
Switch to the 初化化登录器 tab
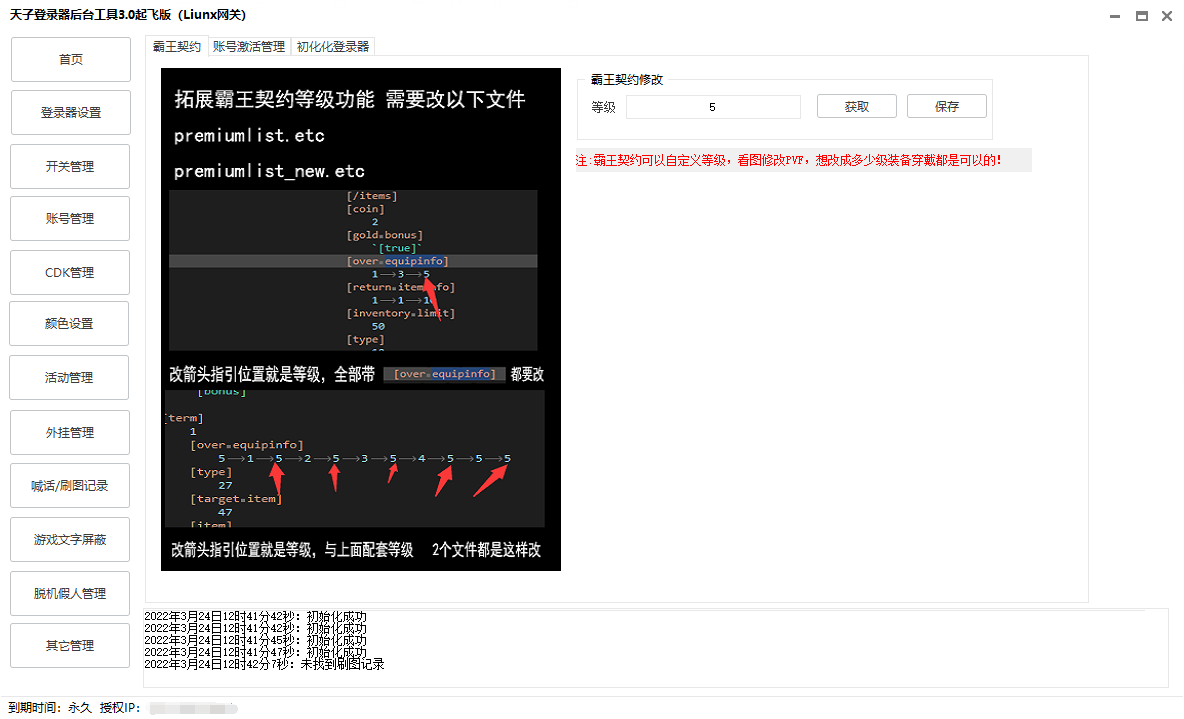tap(333, 47)
